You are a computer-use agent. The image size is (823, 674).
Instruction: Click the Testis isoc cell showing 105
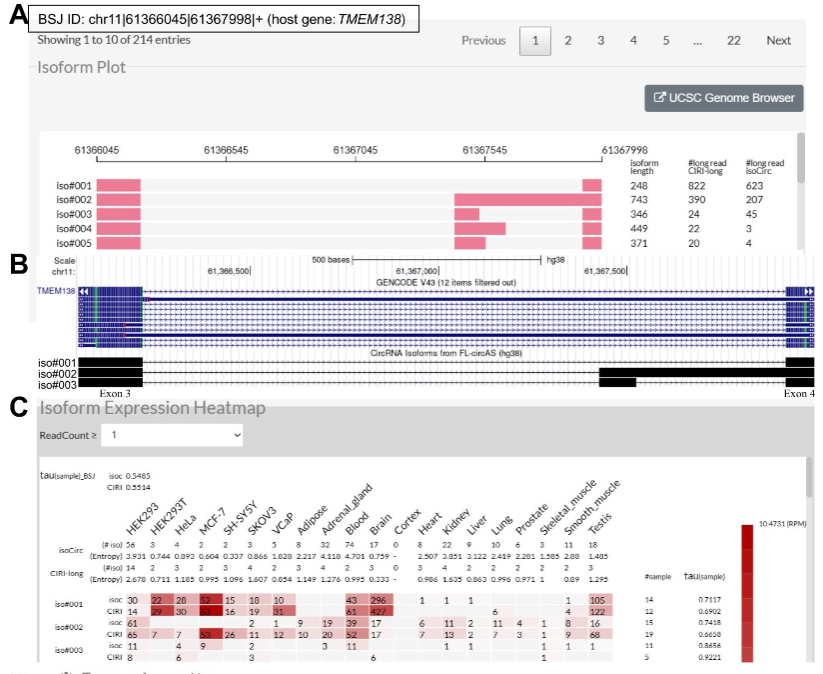[x=598, y=599]
